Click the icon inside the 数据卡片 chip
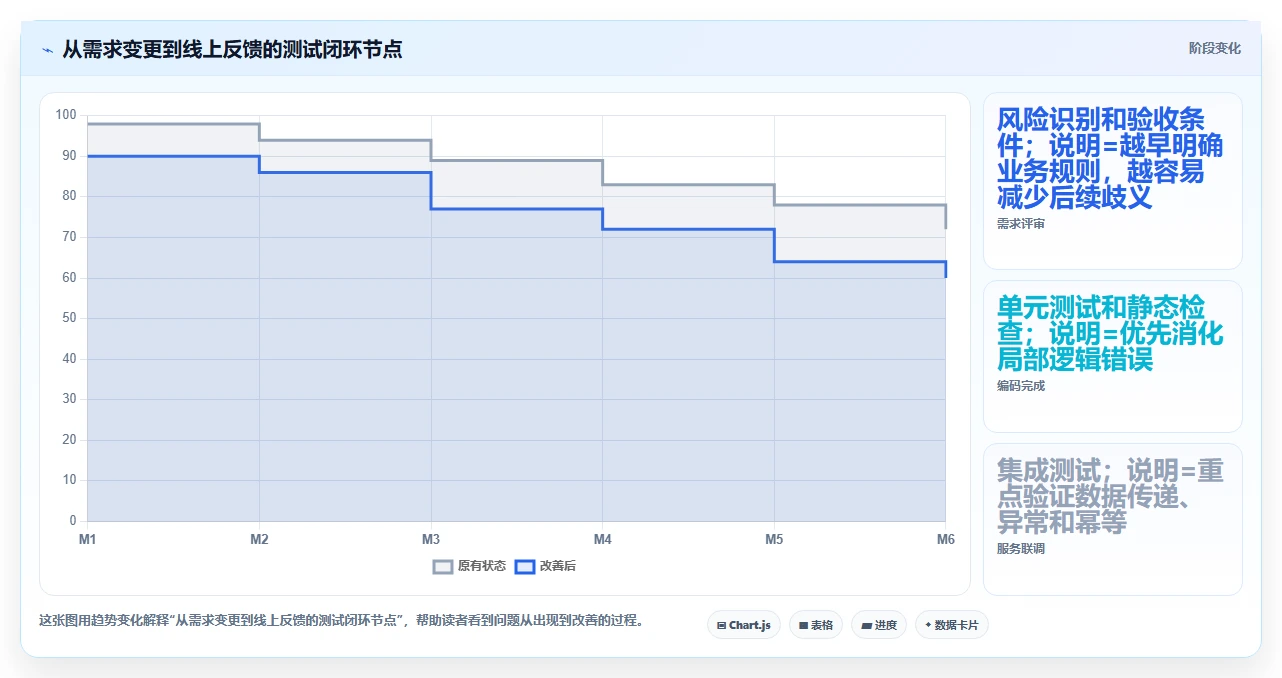Screen dimensions: 1282x678 (928, 625)
